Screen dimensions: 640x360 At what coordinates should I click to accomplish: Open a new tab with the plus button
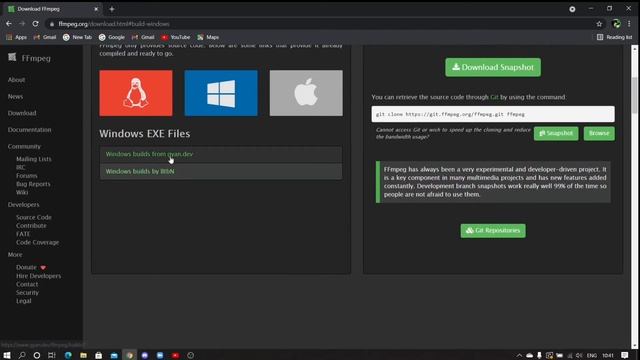[111, 9]
